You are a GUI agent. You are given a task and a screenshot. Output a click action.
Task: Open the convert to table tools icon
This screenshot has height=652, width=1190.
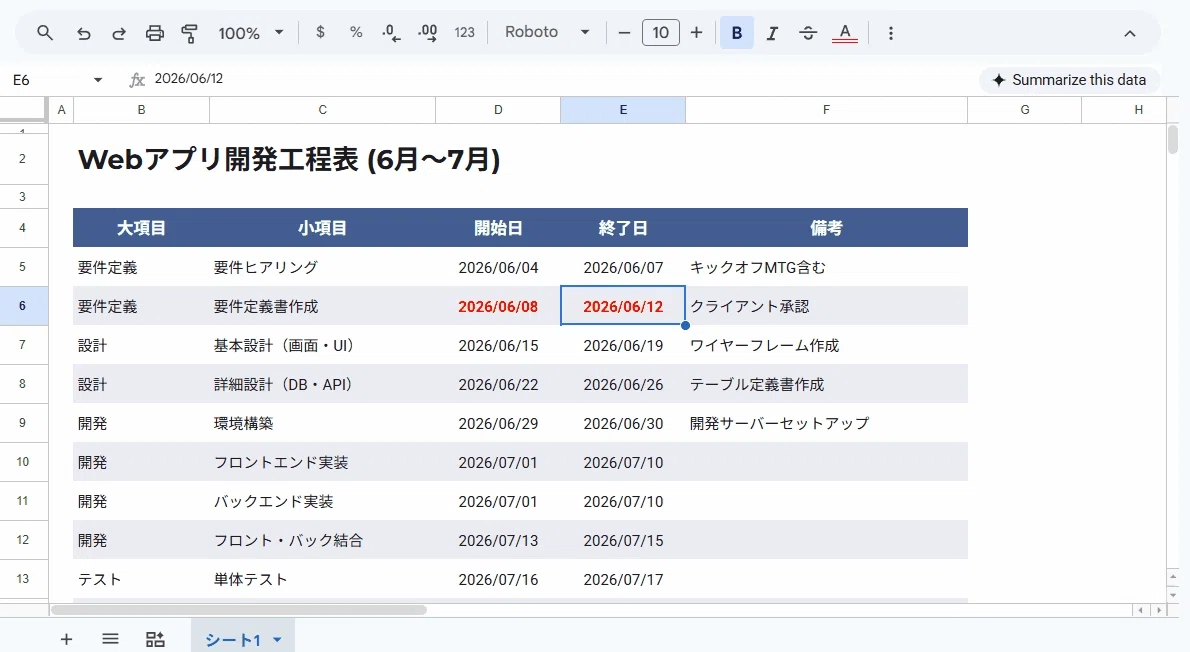point(156,639)
